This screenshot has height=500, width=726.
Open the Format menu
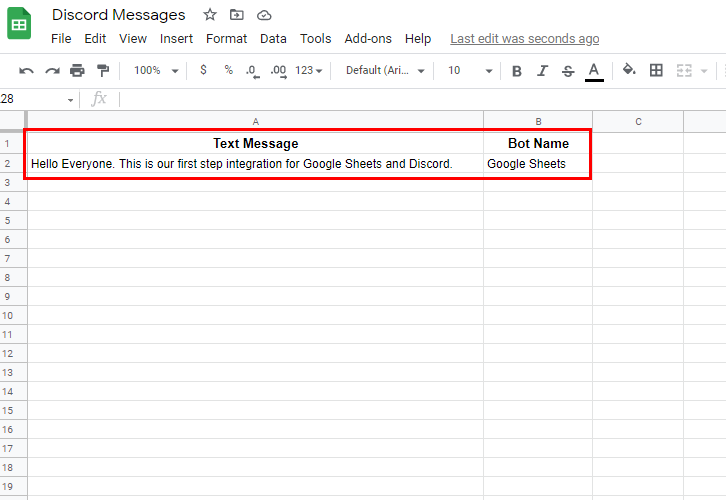[226, 38]
